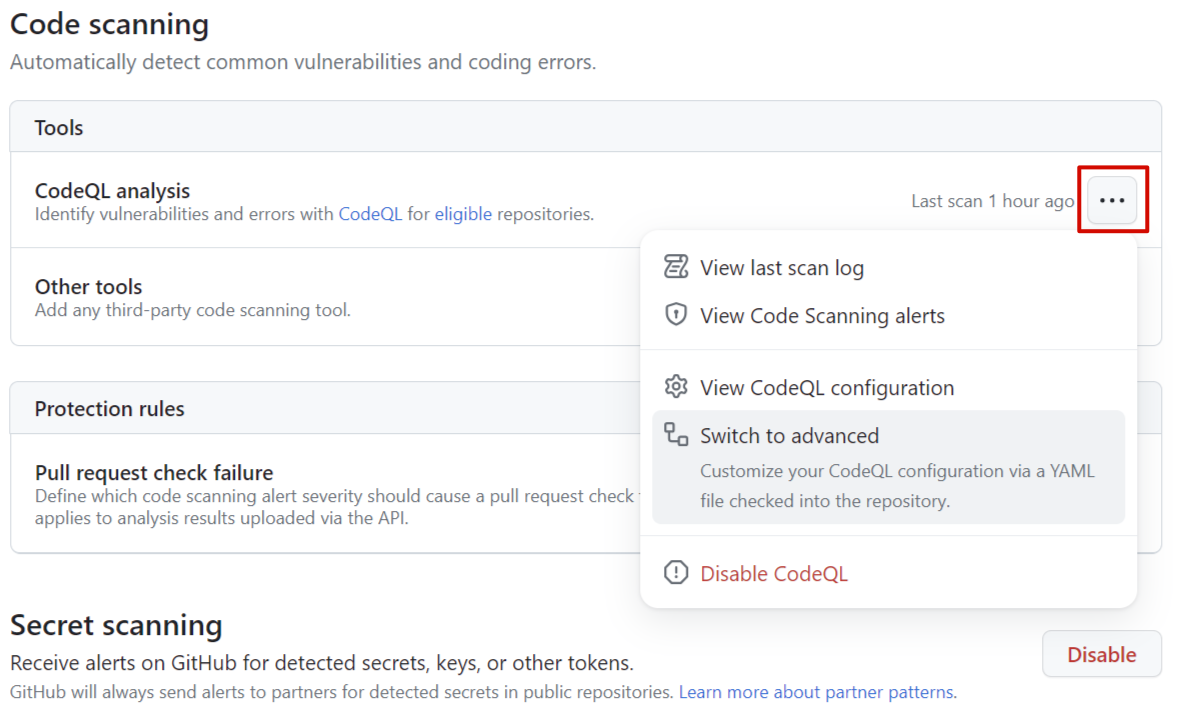Image resolution: width=1181 pixels, height=728 pixels.
Task: Select the "View last scan log" text
Action: click(x=781, y=268)
